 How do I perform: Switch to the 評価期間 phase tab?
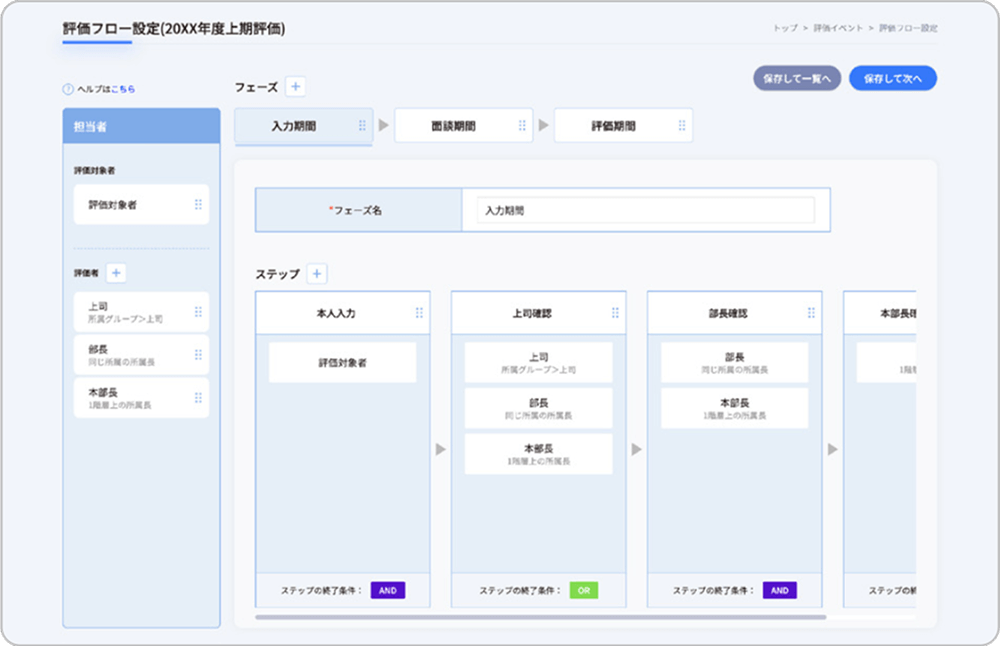click(x=613, y=126)
